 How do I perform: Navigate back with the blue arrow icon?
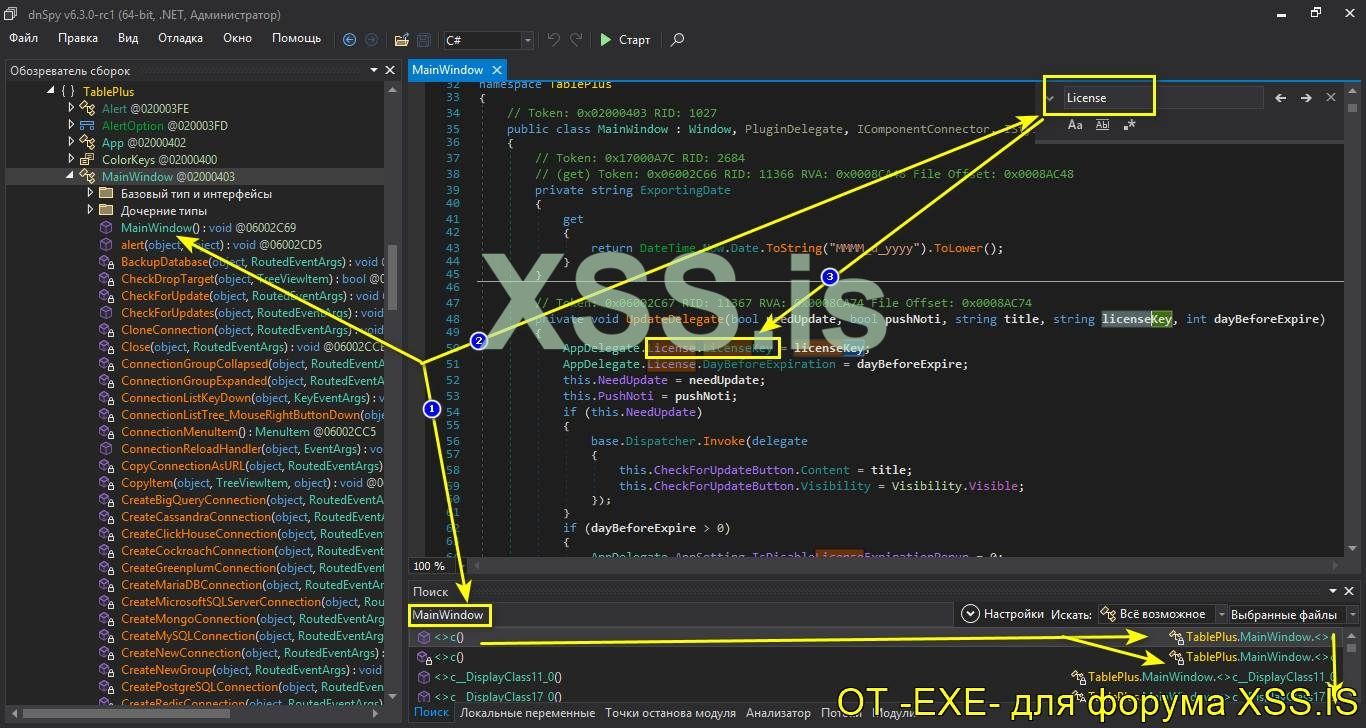[x=349, y=40]
